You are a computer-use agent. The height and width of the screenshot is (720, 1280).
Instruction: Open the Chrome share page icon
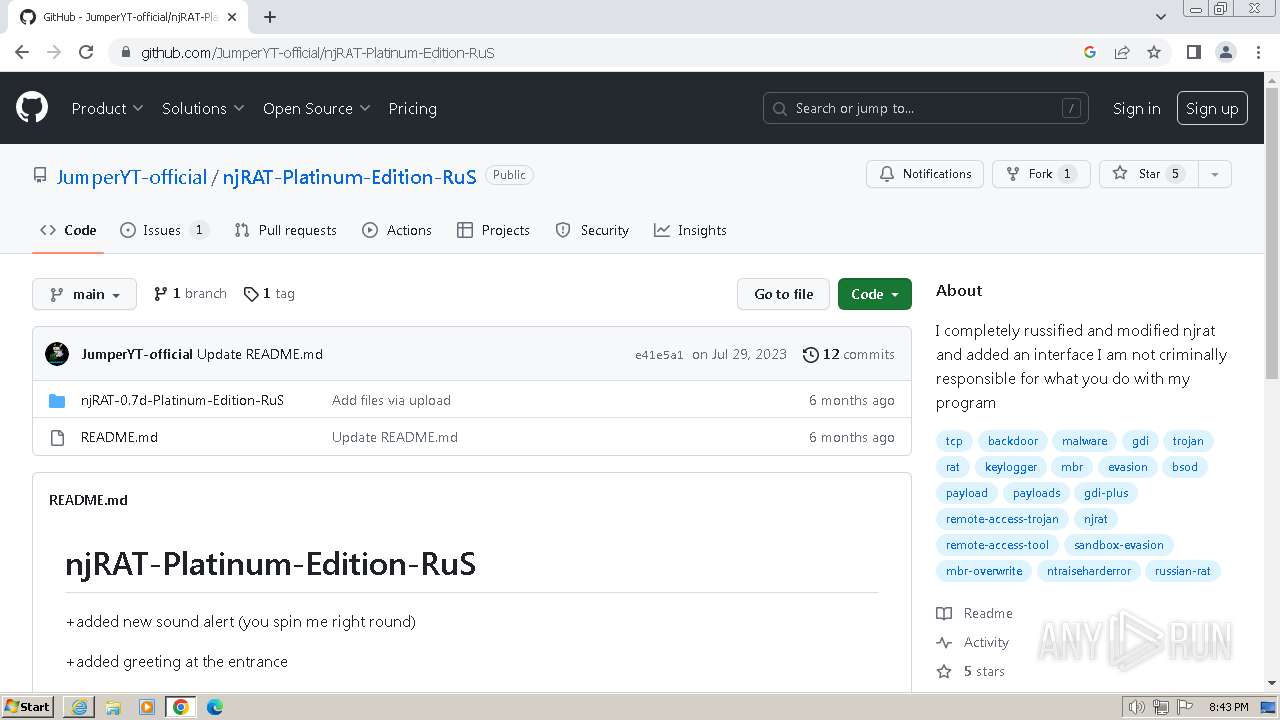click(x=1122, y=52)
